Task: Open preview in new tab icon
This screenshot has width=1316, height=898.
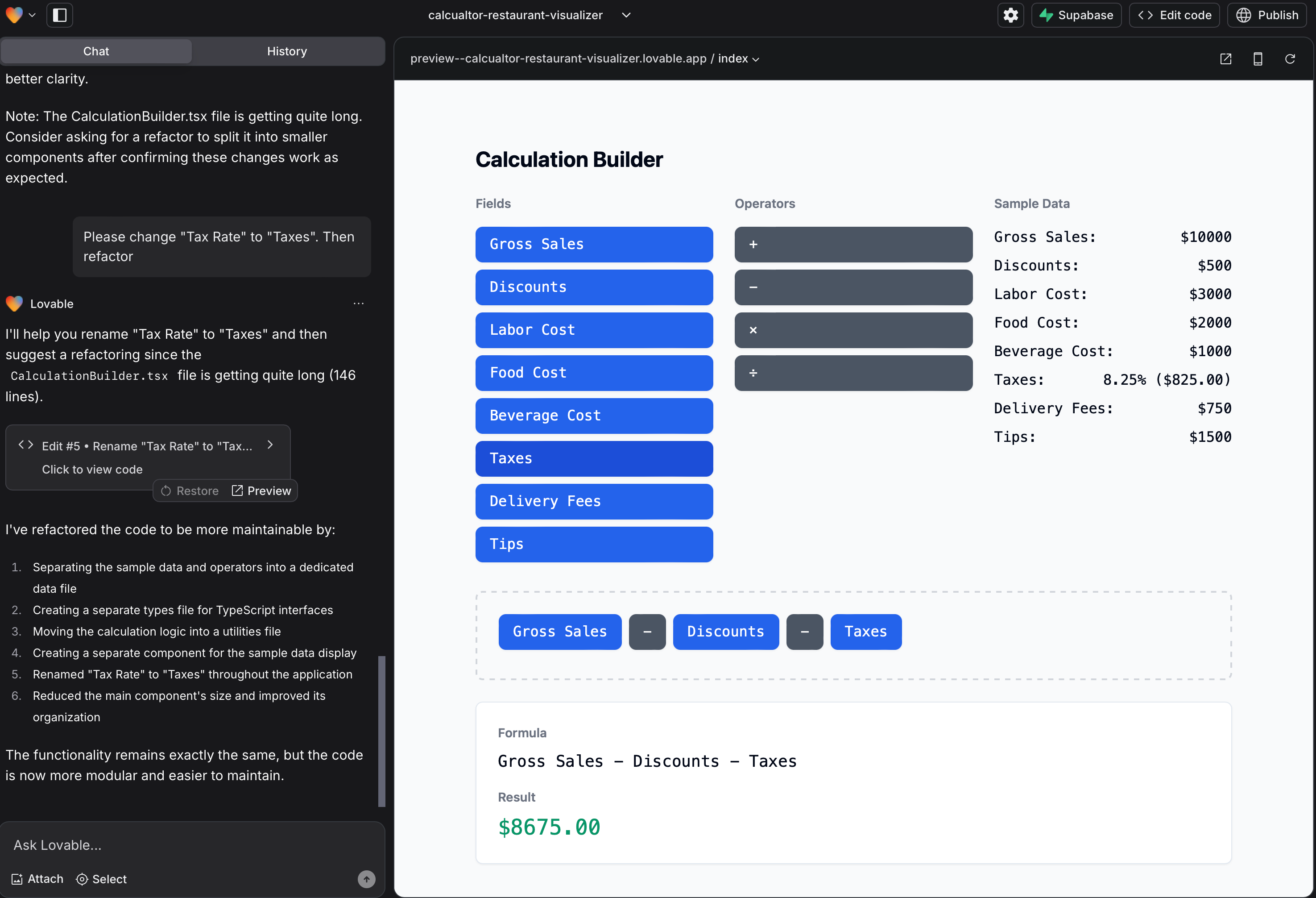Action: tap(1225, 59)
